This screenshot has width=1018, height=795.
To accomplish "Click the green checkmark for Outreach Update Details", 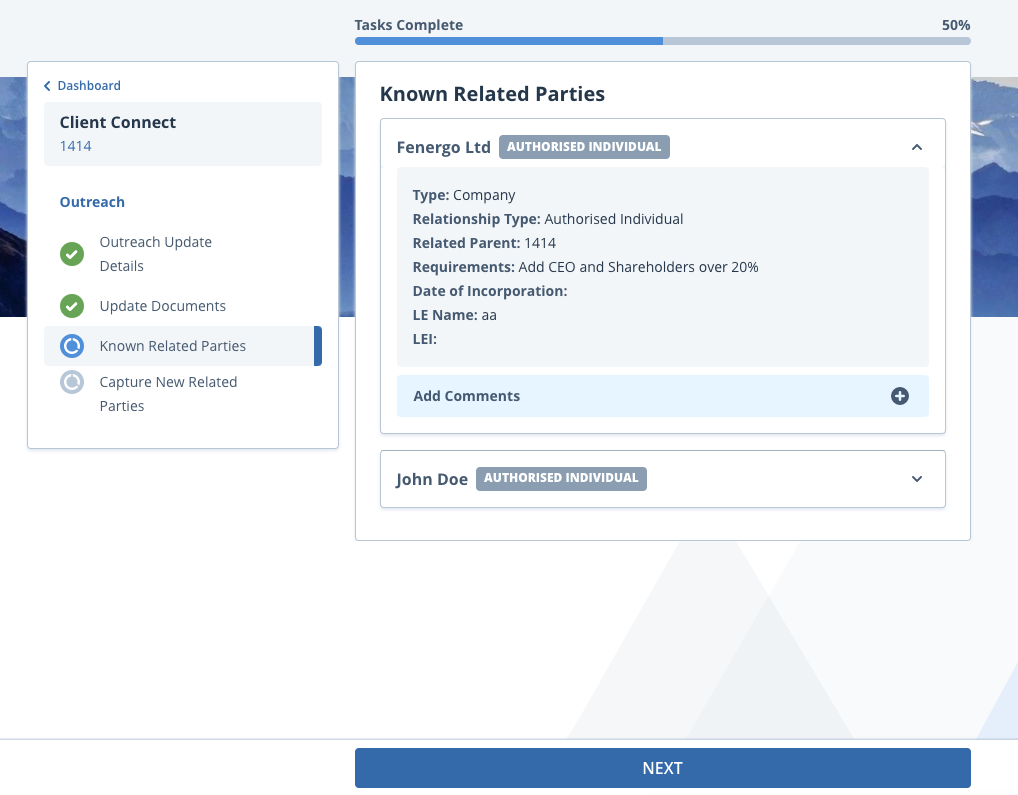I will (71, 254).
